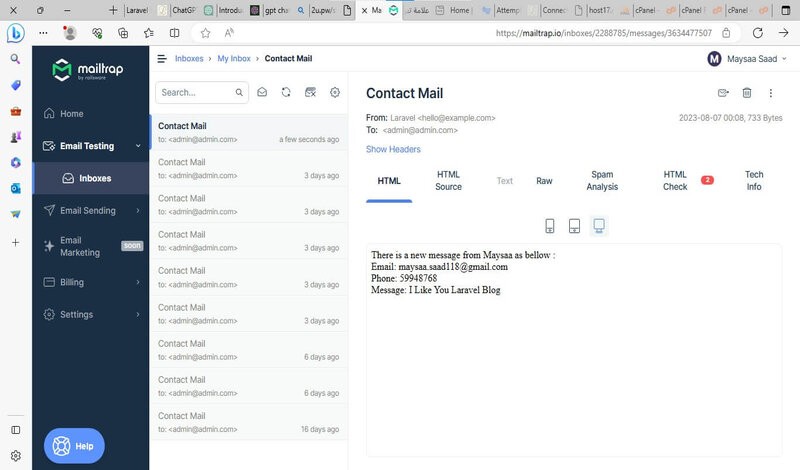Expand the Settings sidebar menu
The width and height of the screenshot is (800, 470).
coord(90,314)
